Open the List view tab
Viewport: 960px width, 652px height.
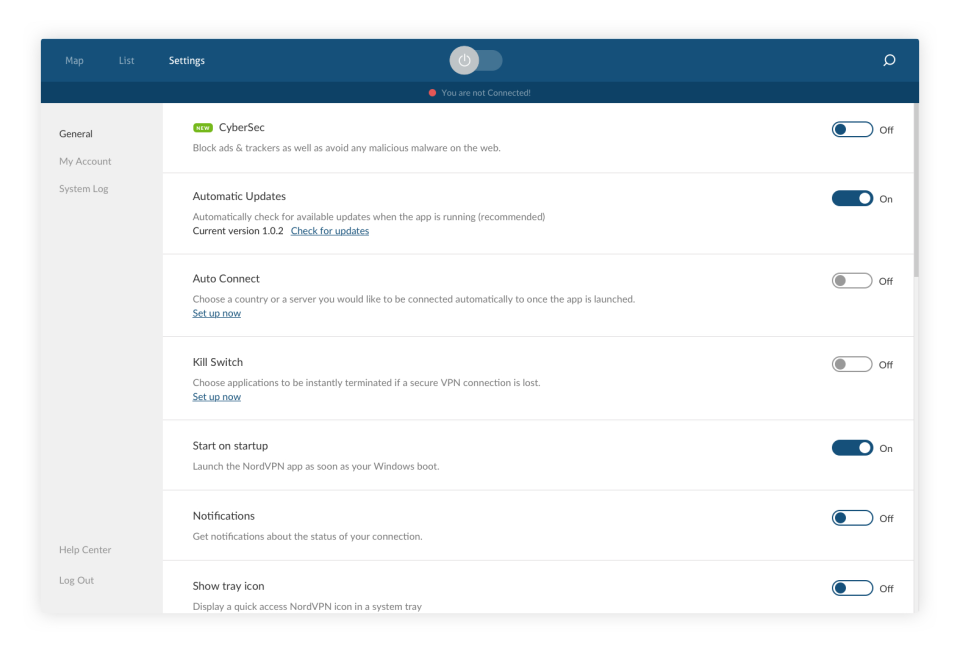click(x=126, y=60)
